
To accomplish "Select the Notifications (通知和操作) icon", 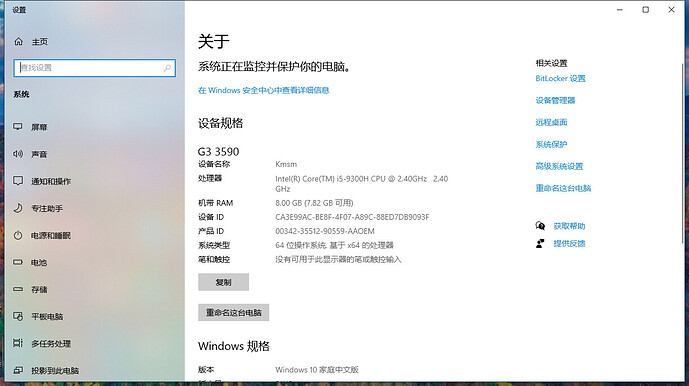I will 18,181.
